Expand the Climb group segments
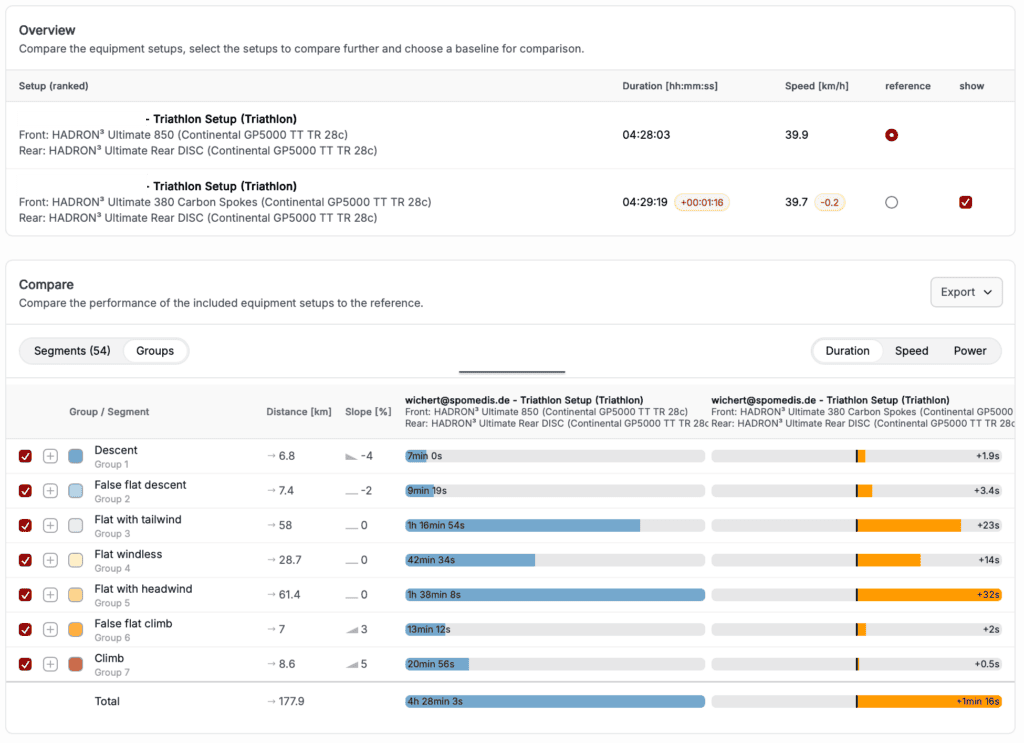The image size is (1024, 743). point(50,664)
